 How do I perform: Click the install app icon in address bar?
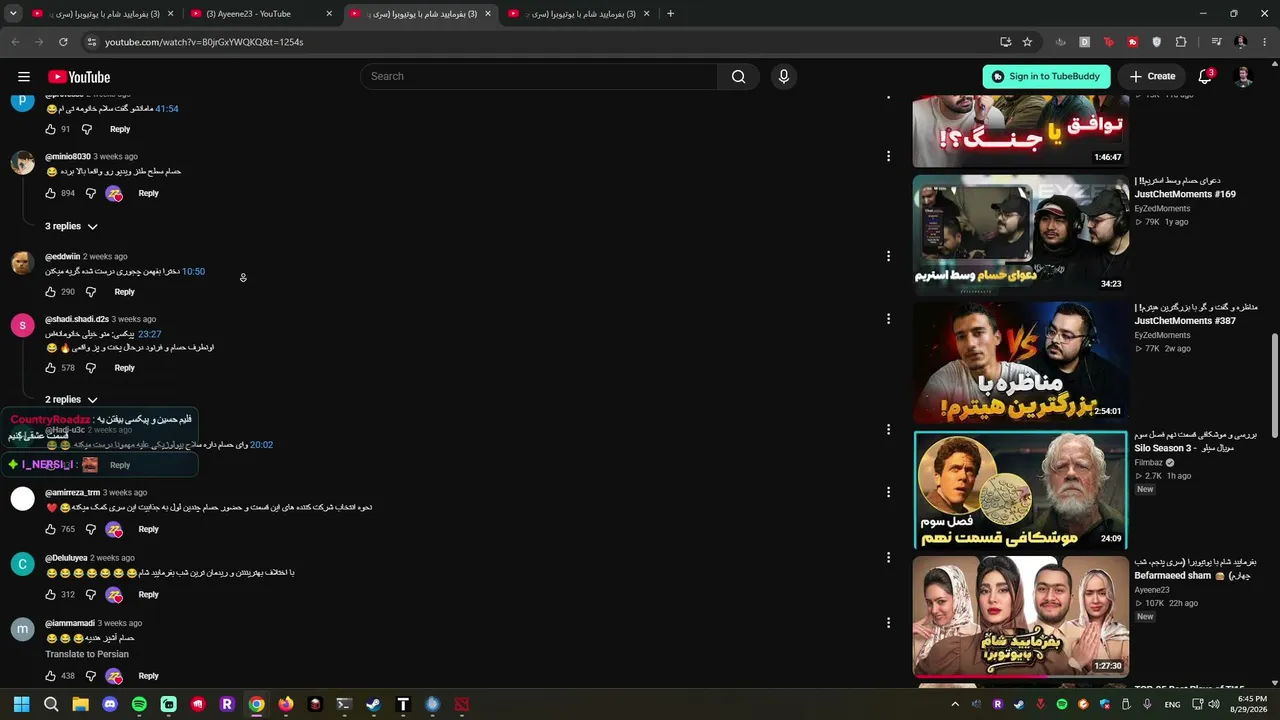[1005, 42]
